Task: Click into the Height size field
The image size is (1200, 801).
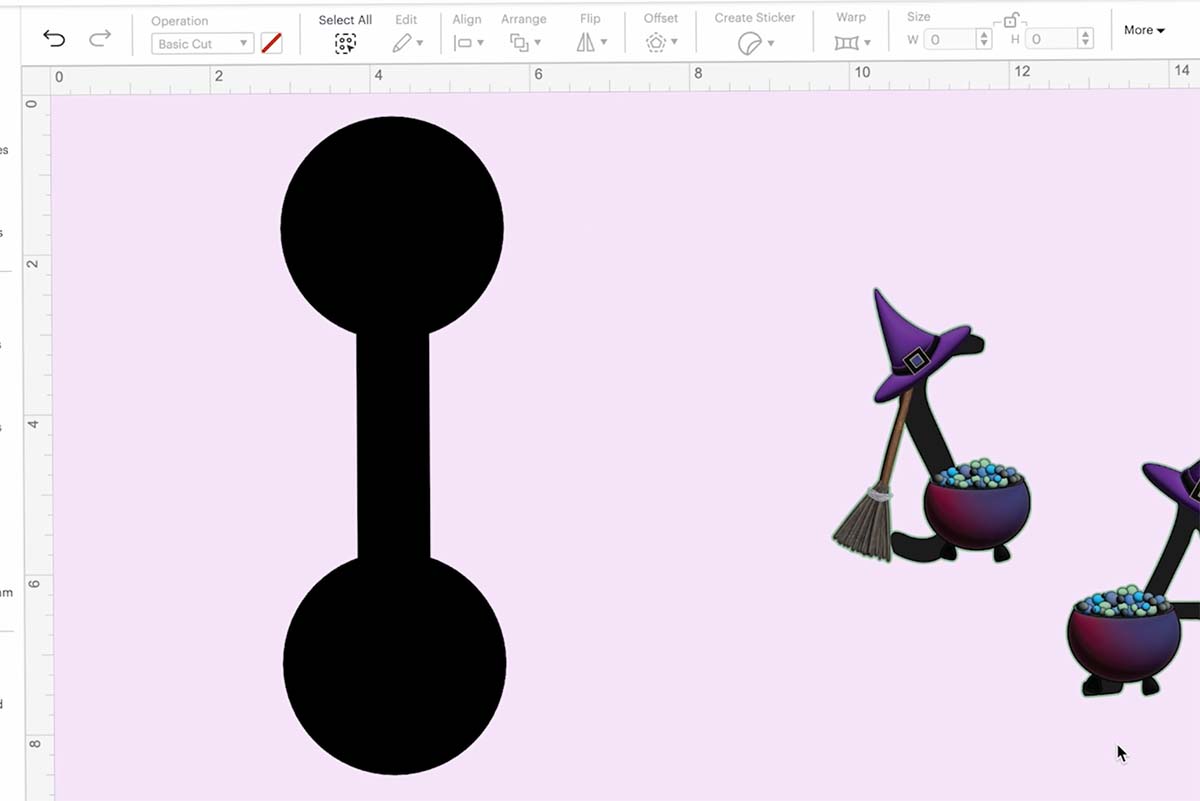Action: point(1052,39)
